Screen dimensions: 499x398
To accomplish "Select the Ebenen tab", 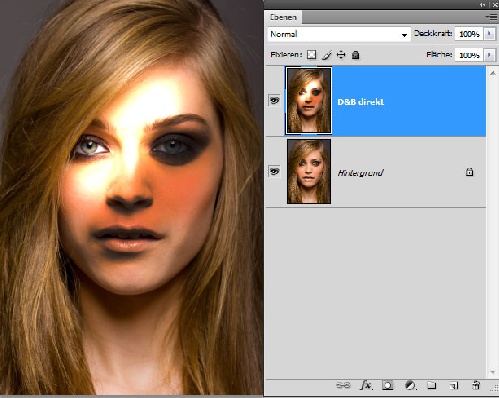I will (283, 17).
